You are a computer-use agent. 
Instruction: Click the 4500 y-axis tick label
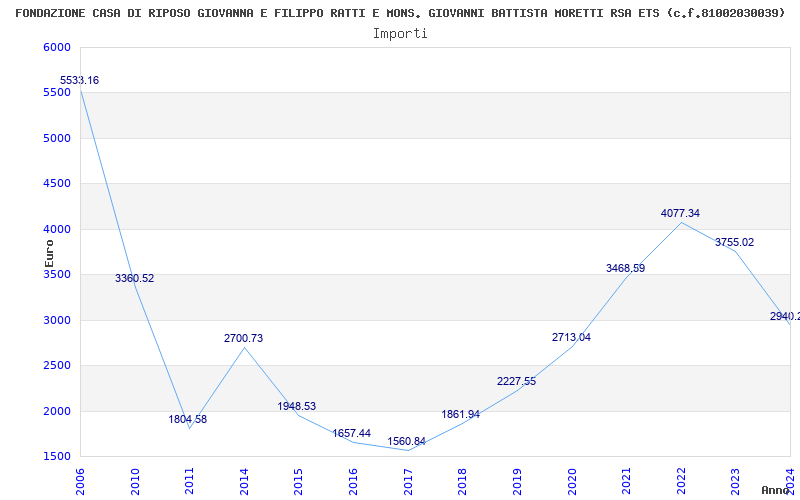[x=55, y=184]
